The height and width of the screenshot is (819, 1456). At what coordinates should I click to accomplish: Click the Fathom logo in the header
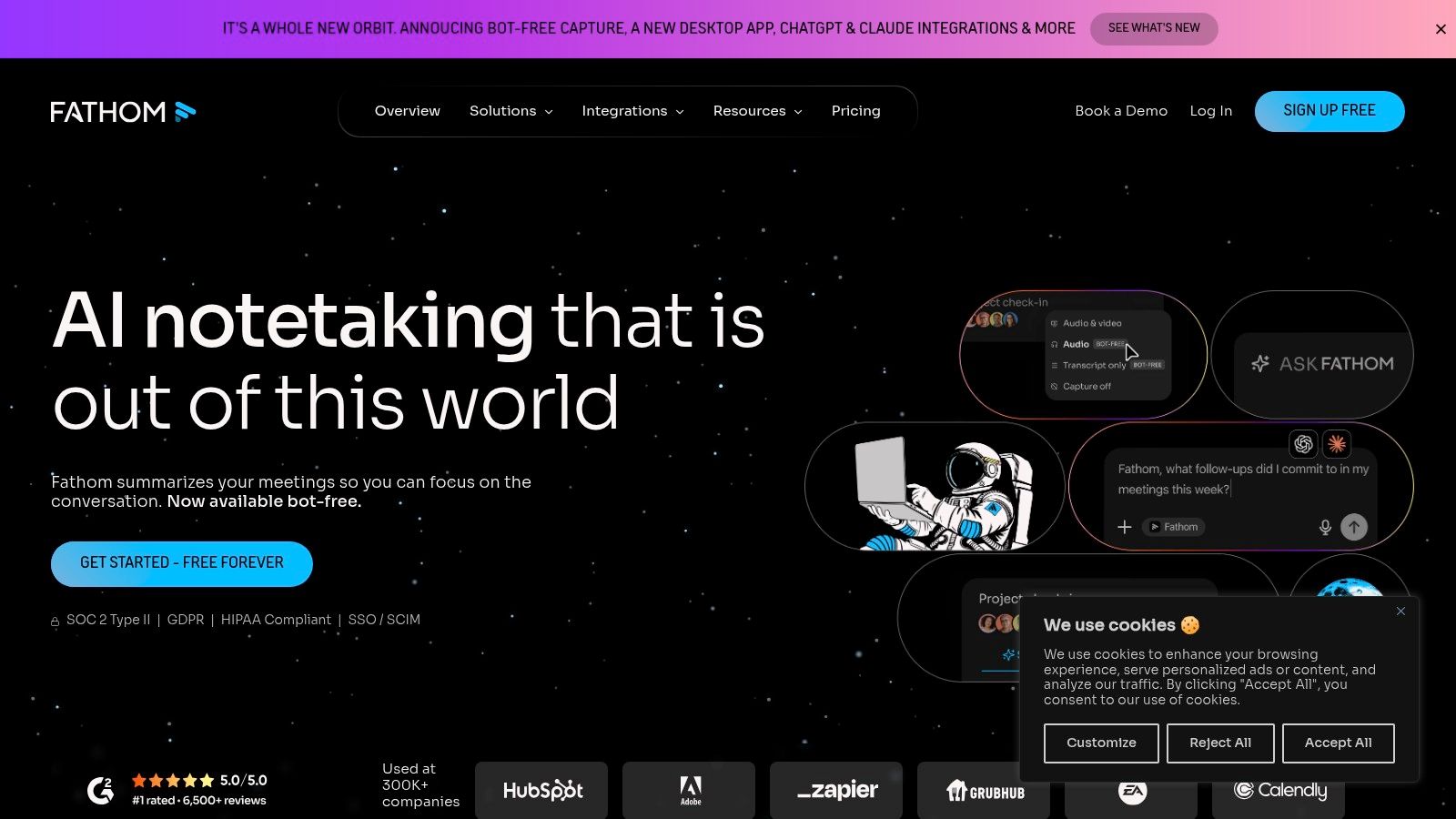click(x=123, y=112)
